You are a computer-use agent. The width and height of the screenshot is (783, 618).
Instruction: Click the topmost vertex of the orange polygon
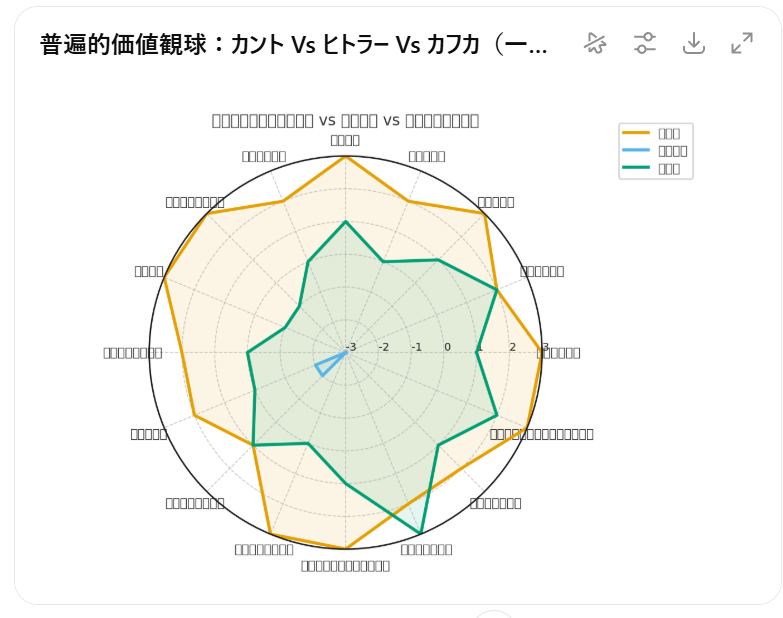[345, 156]
